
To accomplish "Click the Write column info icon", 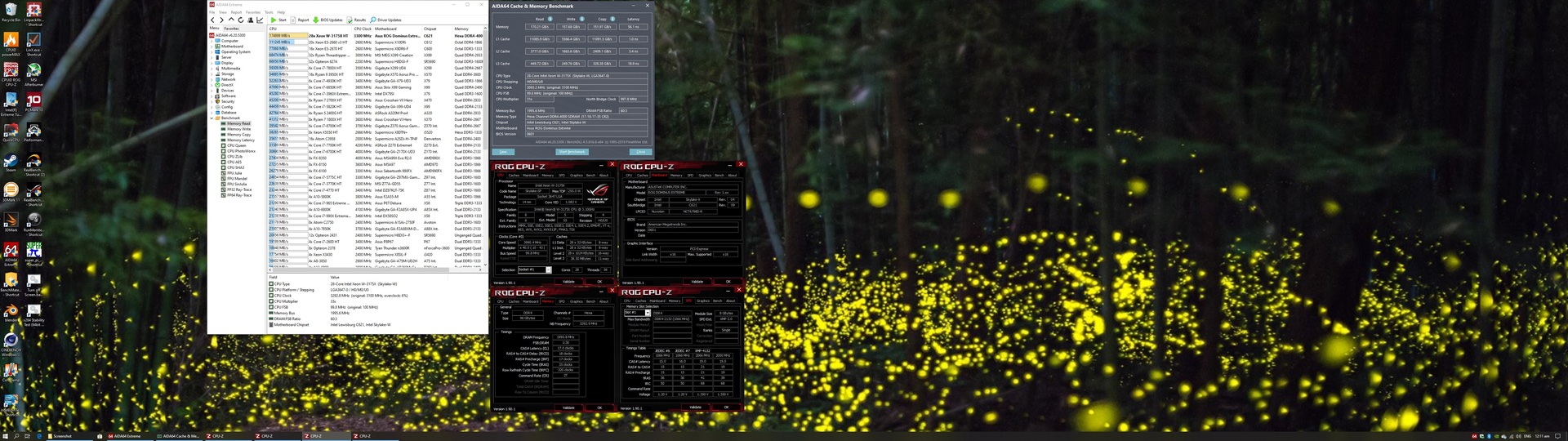I will (x=581, y=19).
